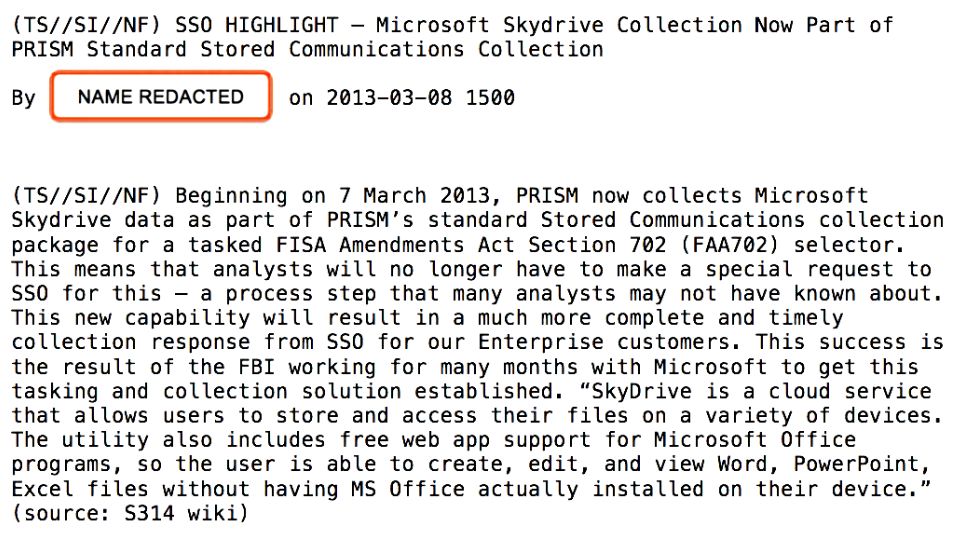Click 'Microsoft Skydrive Collection' in the title

click(x=559, y=25)
